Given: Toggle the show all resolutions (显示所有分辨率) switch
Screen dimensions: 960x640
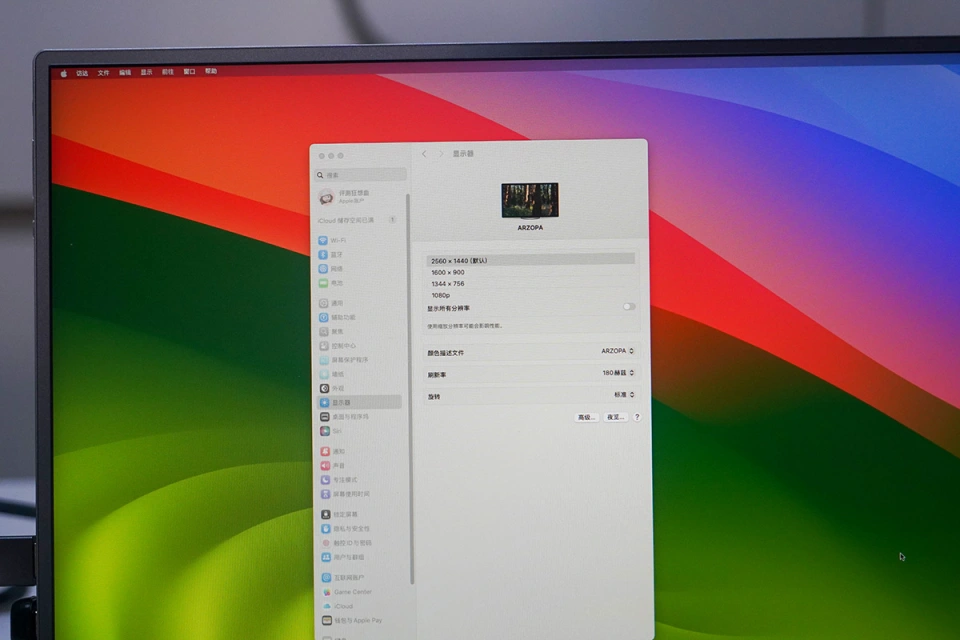Looking at the screenshot, I should click(629, 307).
